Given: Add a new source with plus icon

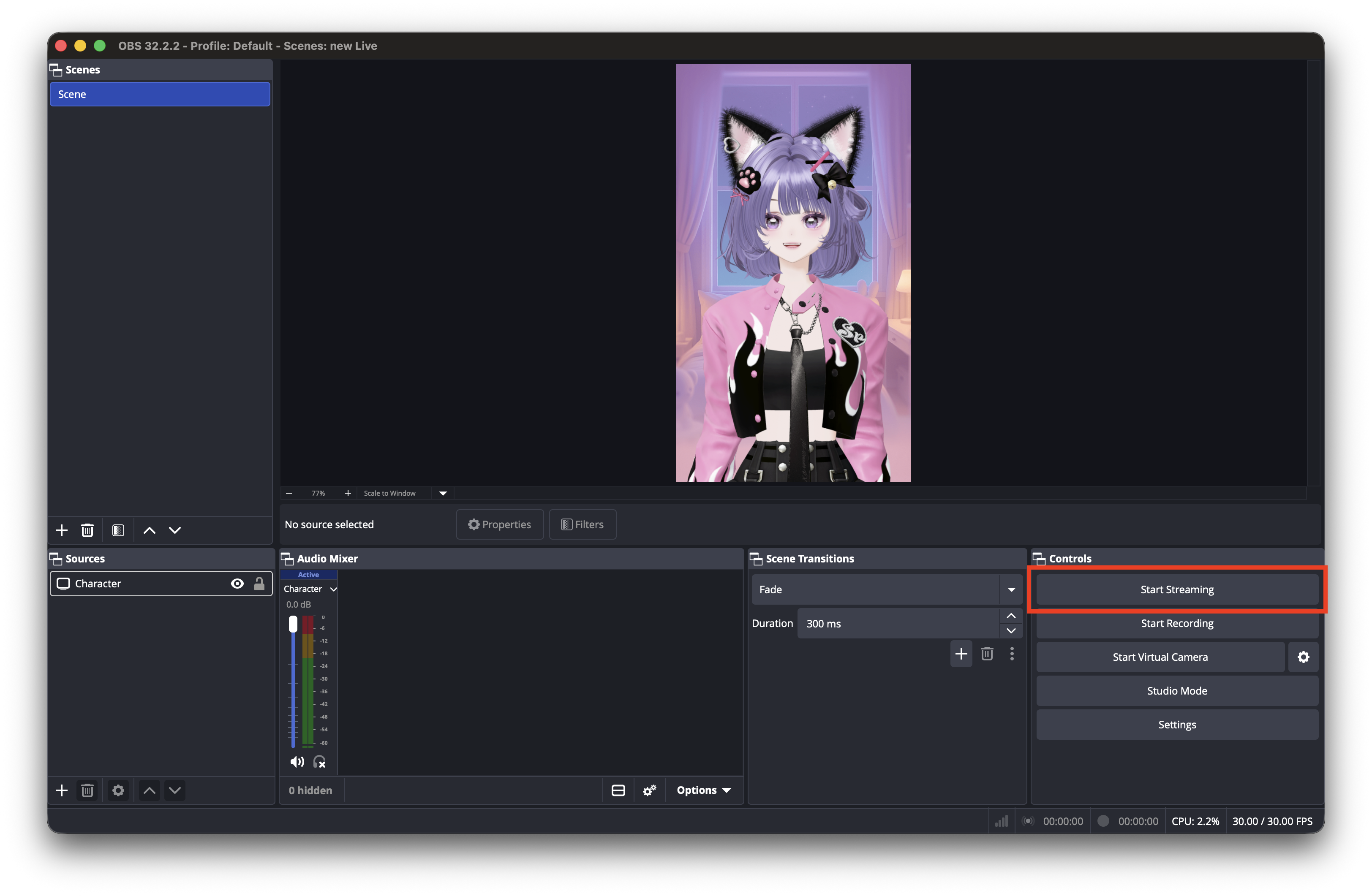Looking at the screenshot, I should click(62, 790).
